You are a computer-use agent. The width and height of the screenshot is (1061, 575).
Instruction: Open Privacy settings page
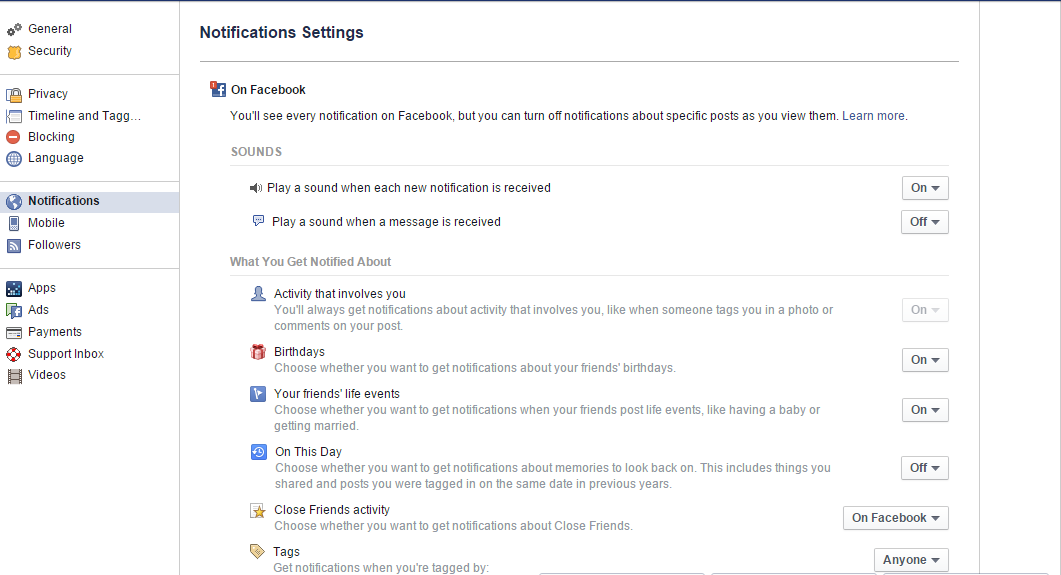(x=48, y=94)
